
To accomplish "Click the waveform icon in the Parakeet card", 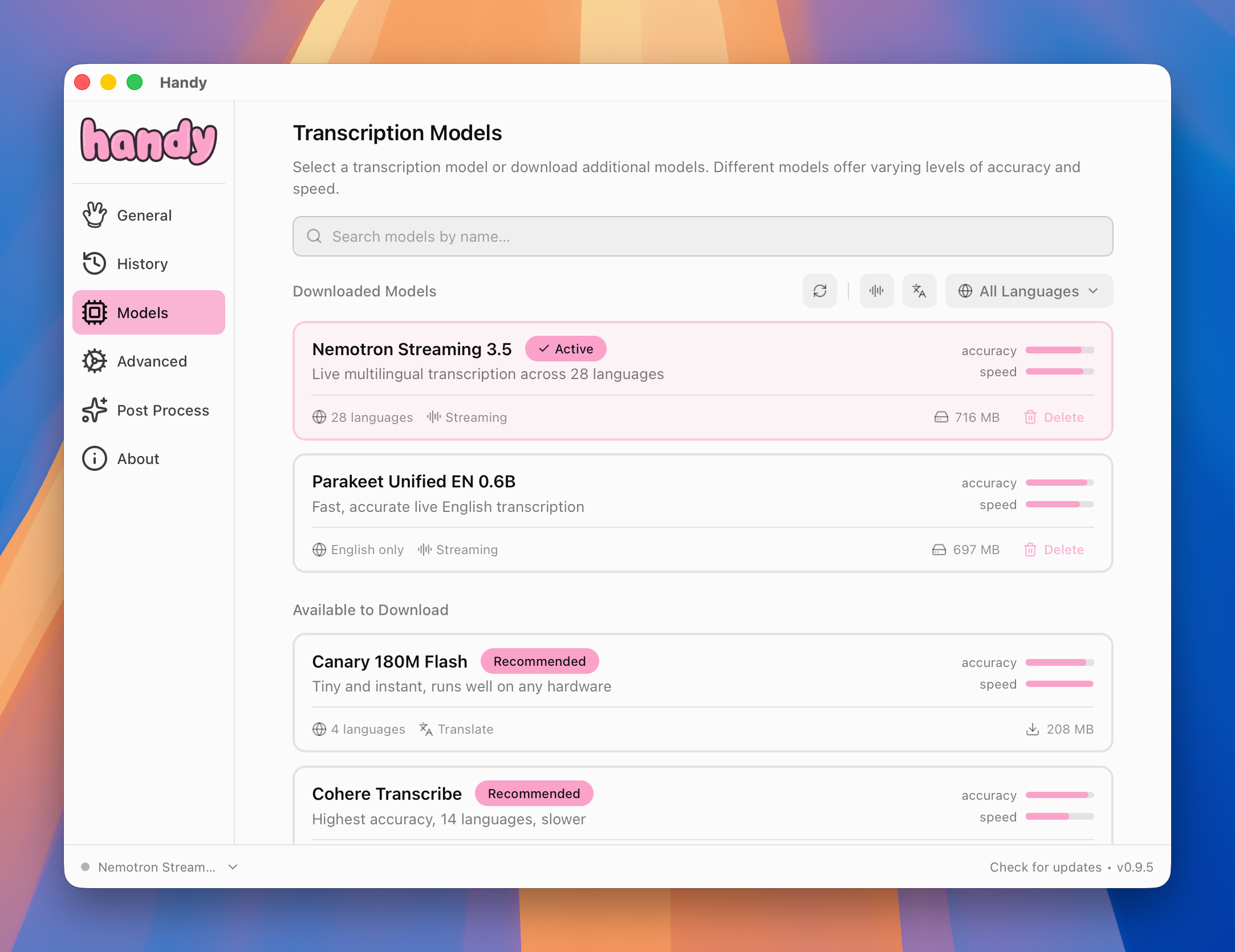I will (425, 550).
